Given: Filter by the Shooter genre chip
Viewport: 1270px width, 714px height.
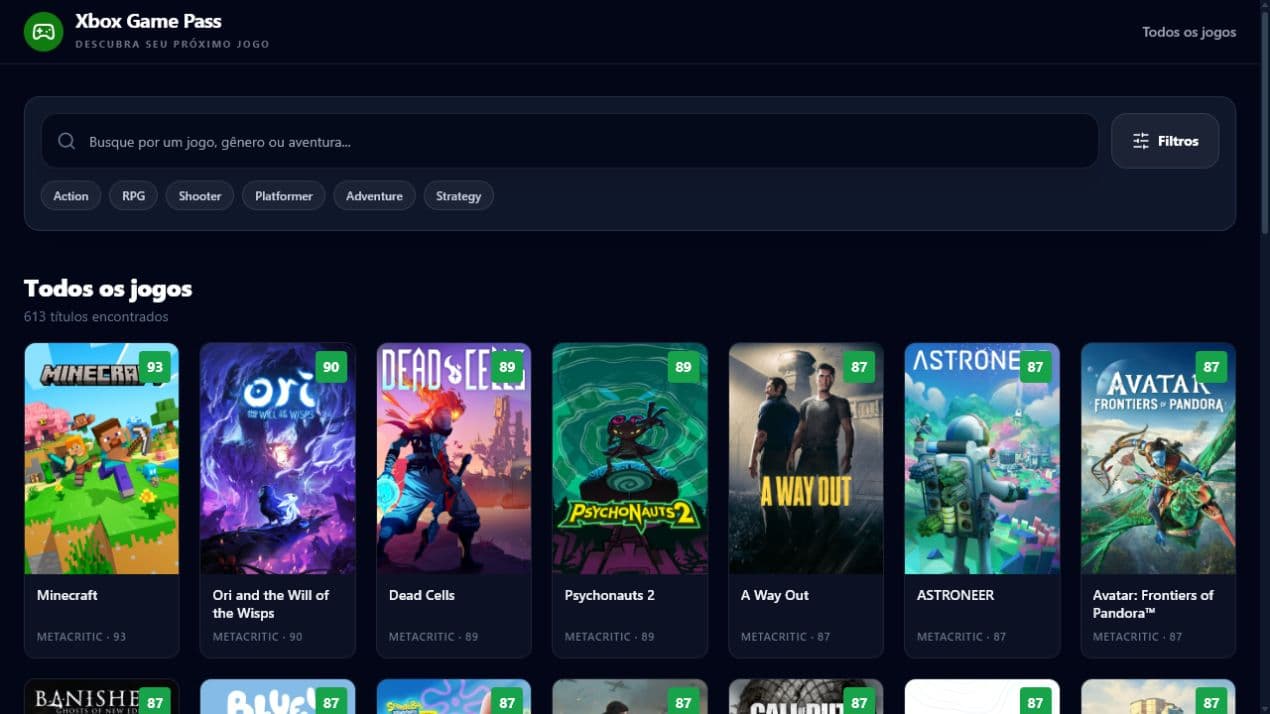Looking at the screenshot, I should 200,196.
